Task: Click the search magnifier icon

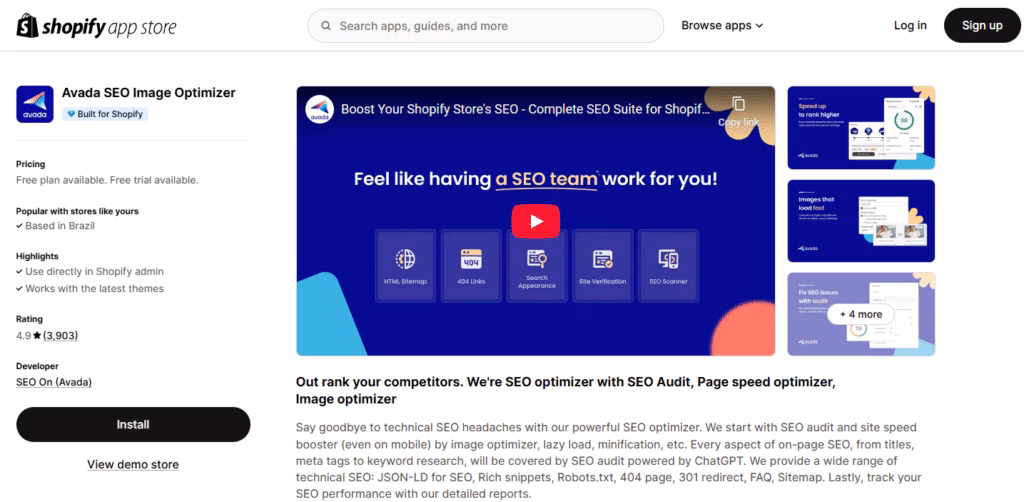Action: point(325,26)
